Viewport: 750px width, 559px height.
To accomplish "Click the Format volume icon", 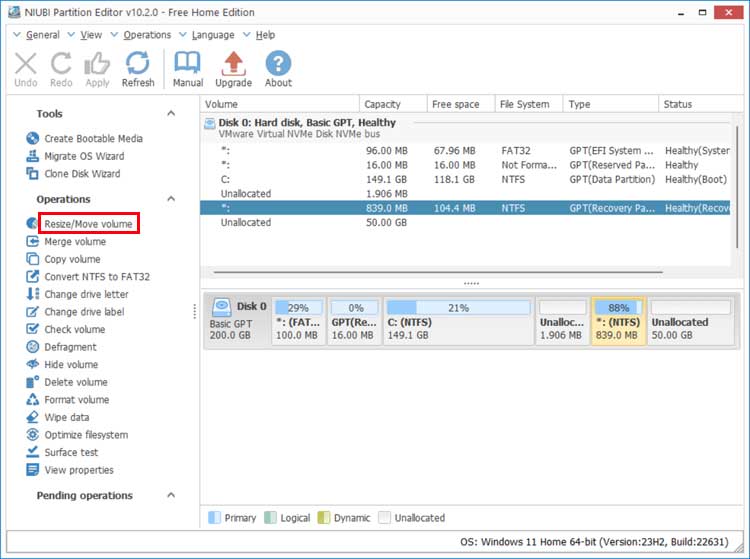I will pos(33,399).
